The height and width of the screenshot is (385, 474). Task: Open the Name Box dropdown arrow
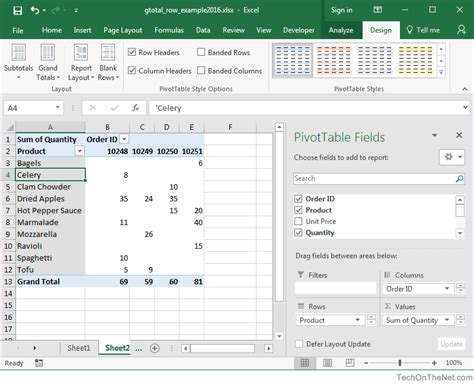(57, 107)
